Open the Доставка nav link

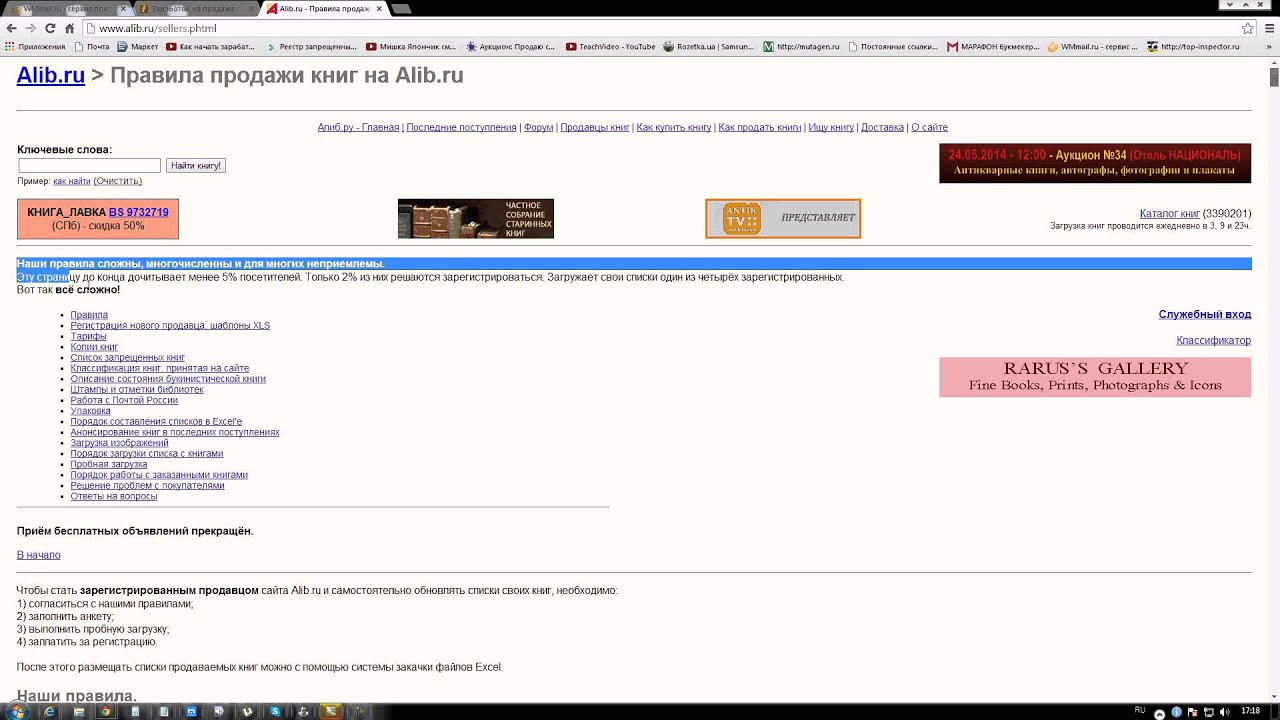click(882, 128)
